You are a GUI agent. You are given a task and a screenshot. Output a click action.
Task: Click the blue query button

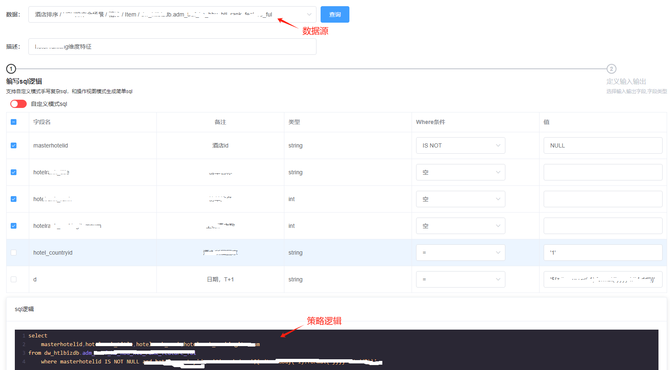[335, 14]
